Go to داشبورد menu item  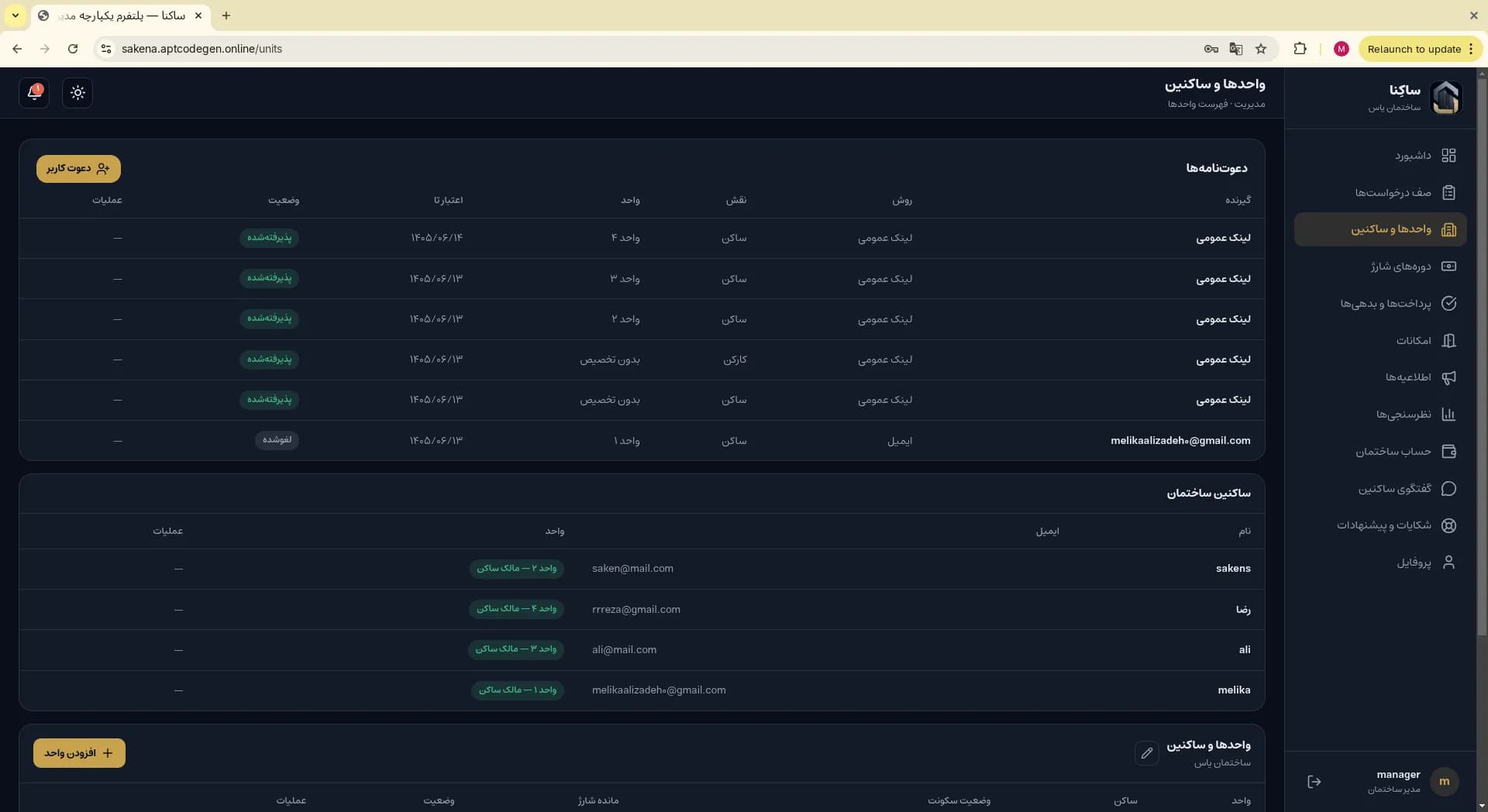tap(1380, 156)
